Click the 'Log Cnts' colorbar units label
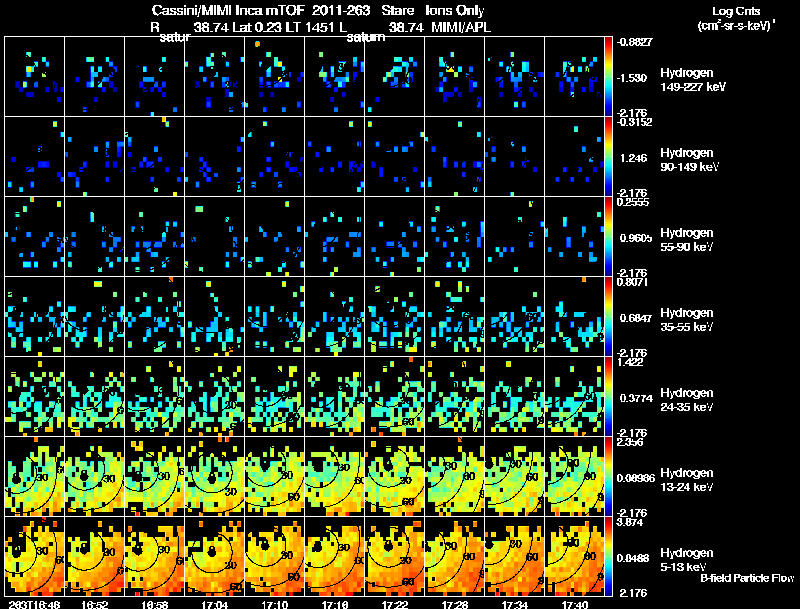Screen dimensions: 800x609 point(736,11)
